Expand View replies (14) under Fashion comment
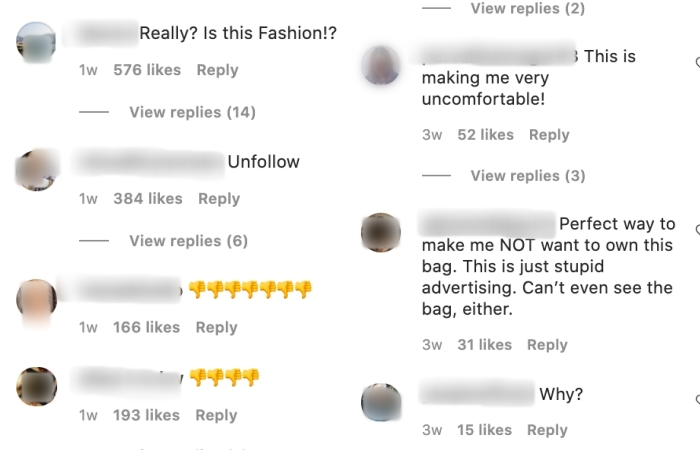The height and width of the screenshot is (450, 700). [192, 112]
